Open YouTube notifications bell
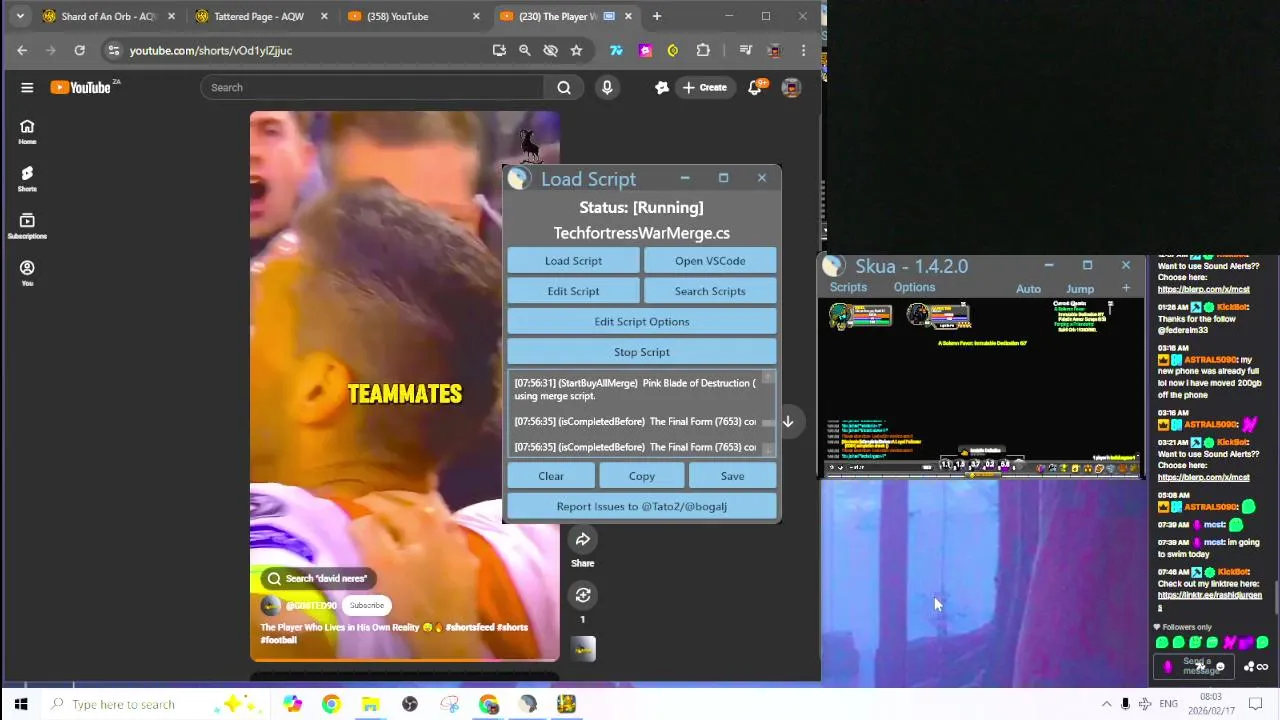 pos(757,88)
